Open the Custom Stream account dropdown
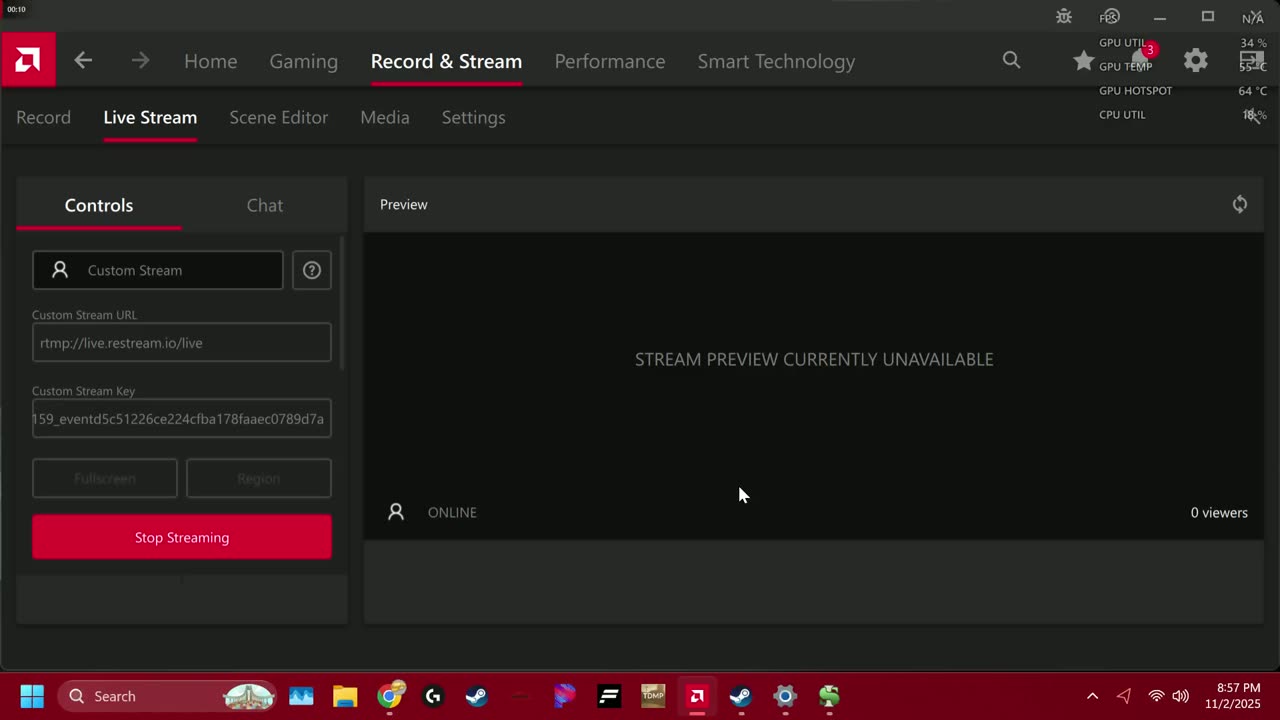 [158, 270]
